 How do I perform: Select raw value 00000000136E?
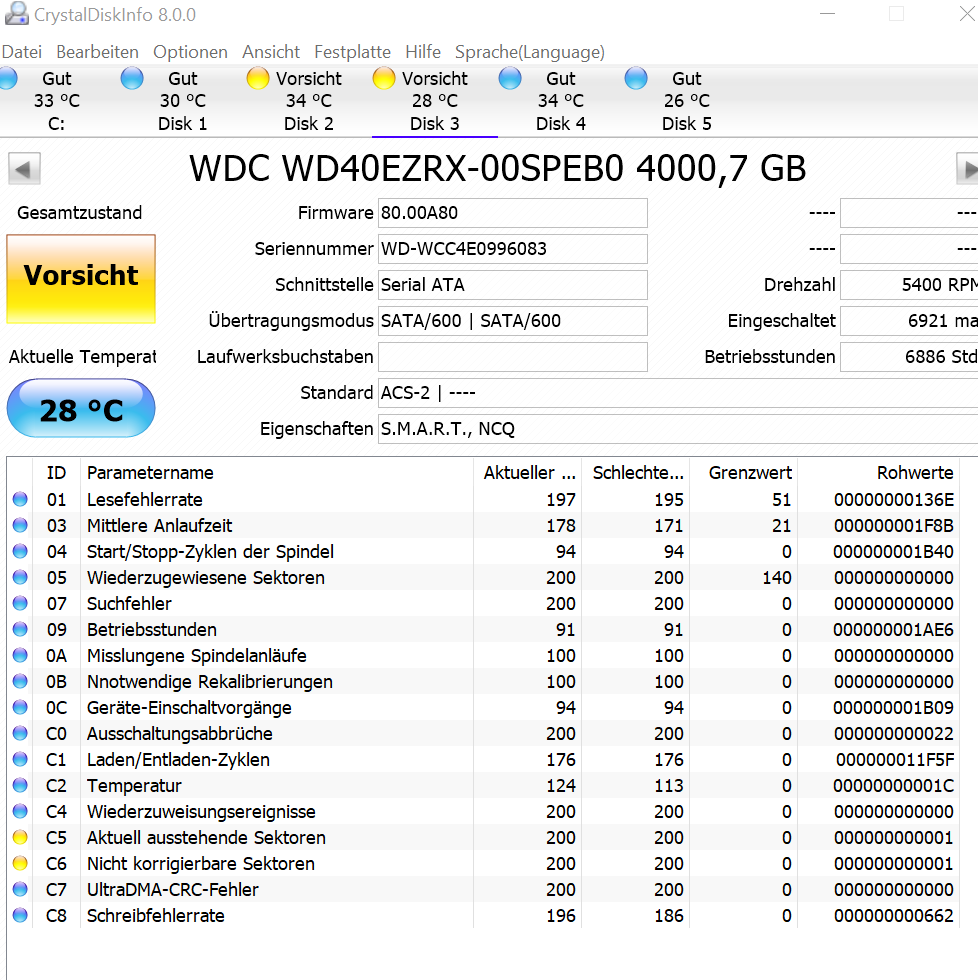pos(894,499)
